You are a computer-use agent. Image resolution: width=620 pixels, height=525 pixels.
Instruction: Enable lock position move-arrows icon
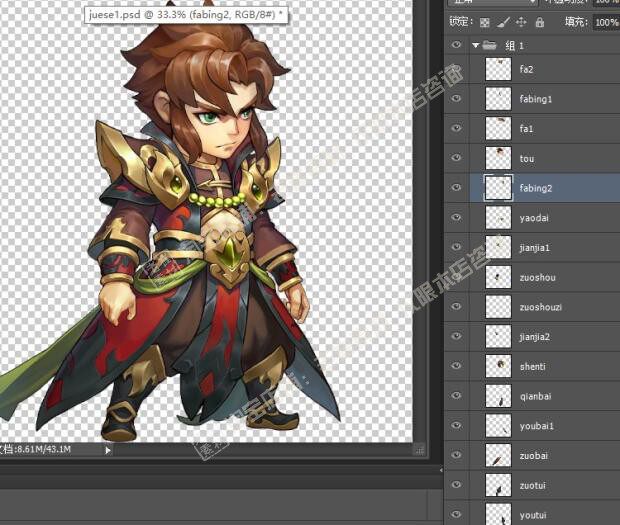[521, 22]
